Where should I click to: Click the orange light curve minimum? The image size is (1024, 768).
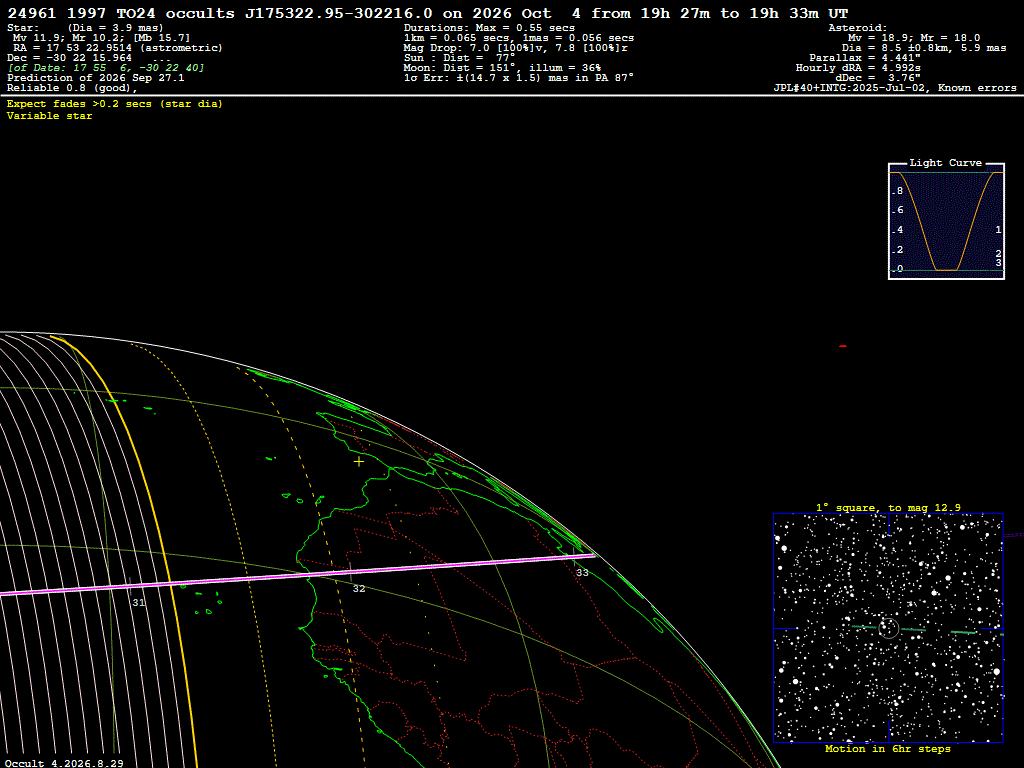[x=946, y=269]
